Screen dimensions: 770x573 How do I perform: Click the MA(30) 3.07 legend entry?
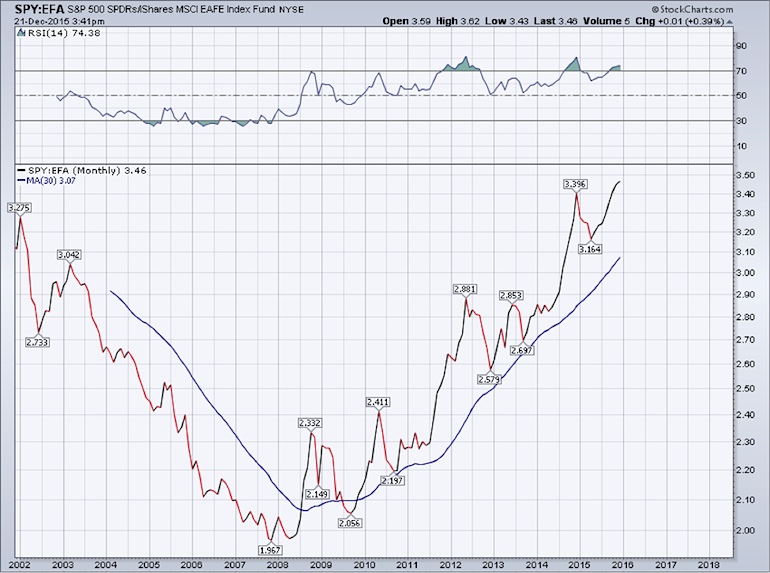[x=47, y=180]
